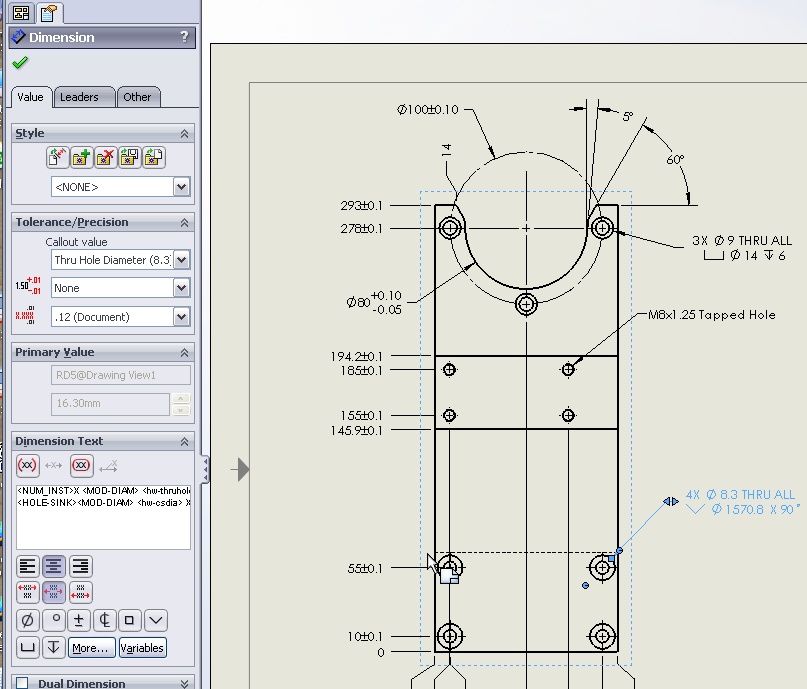The height and width of the screenshot is (689, 807).
Task: Click the center dimension icon
Action: (54, 466)
